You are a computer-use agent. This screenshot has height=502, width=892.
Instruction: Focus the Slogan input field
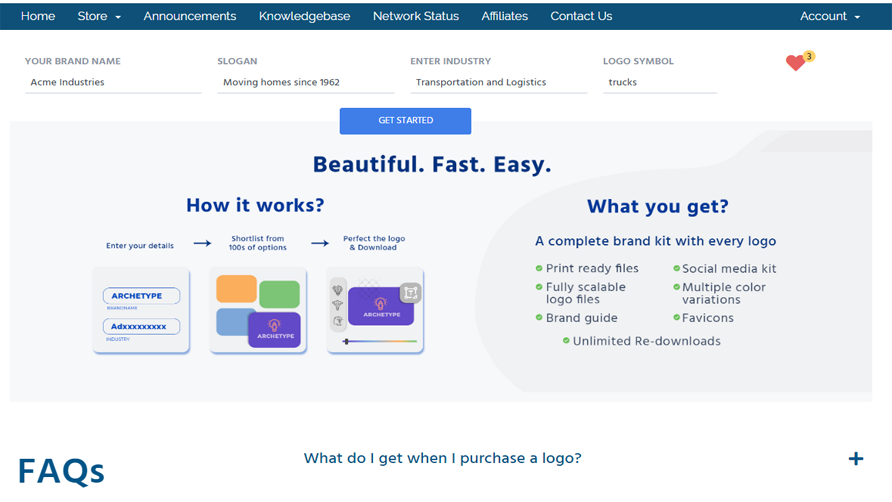point(305,83)
